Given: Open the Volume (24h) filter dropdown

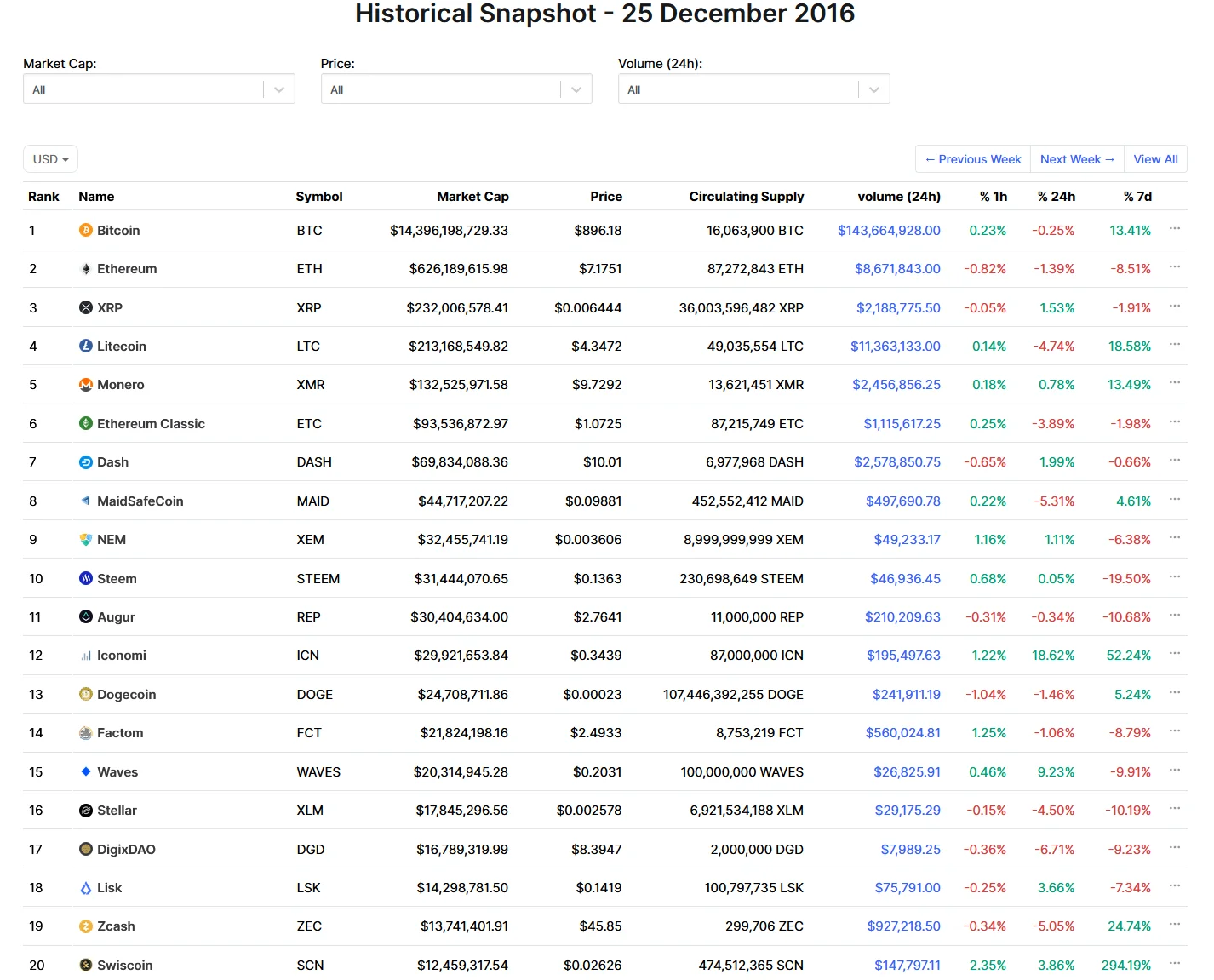Looking at the screenshot, I should 754,89.
